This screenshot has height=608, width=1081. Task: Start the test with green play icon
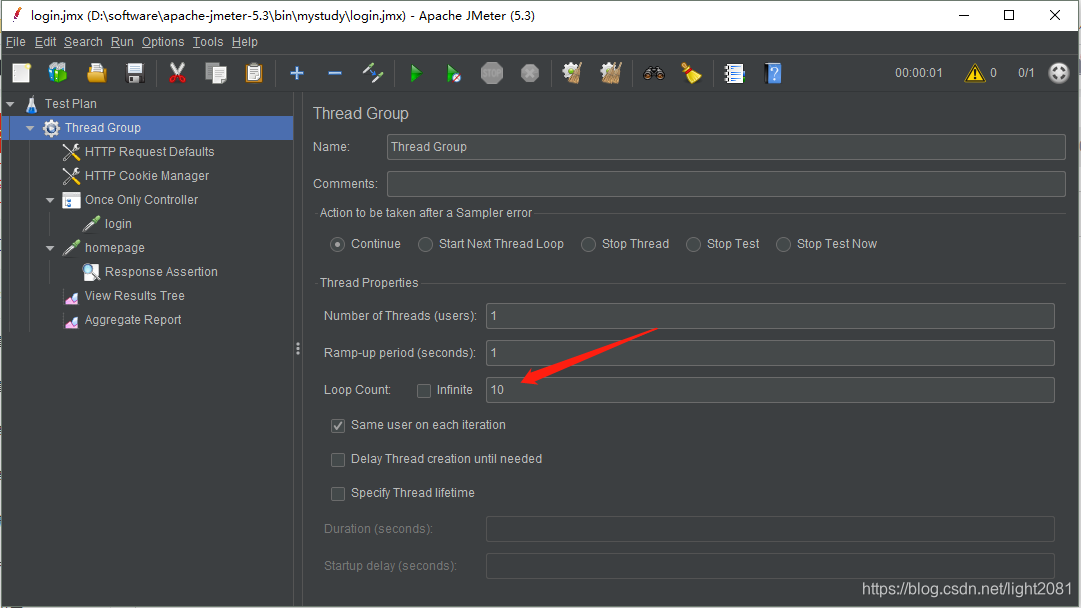415,73
